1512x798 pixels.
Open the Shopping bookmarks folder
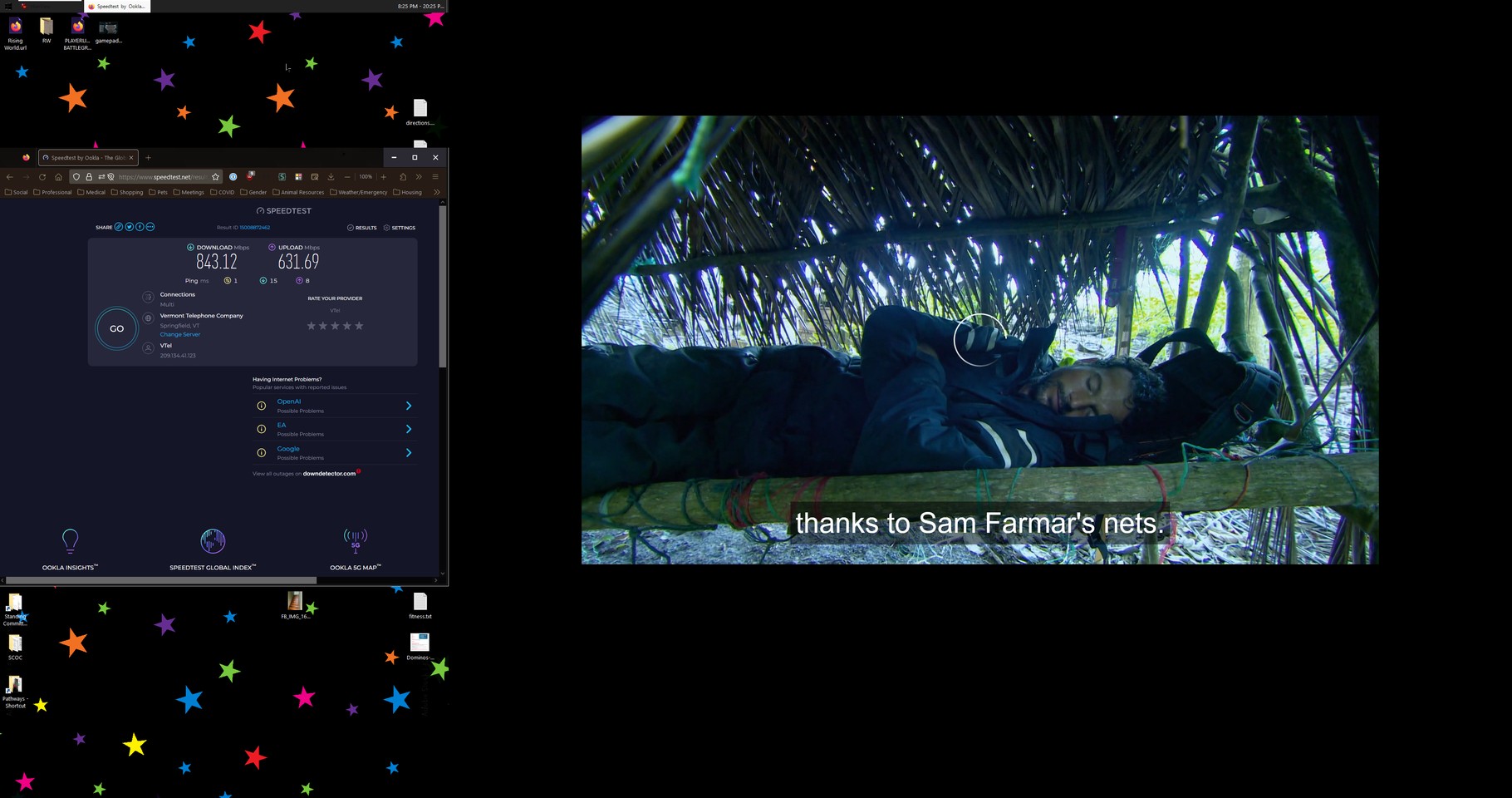coord(129,191)
